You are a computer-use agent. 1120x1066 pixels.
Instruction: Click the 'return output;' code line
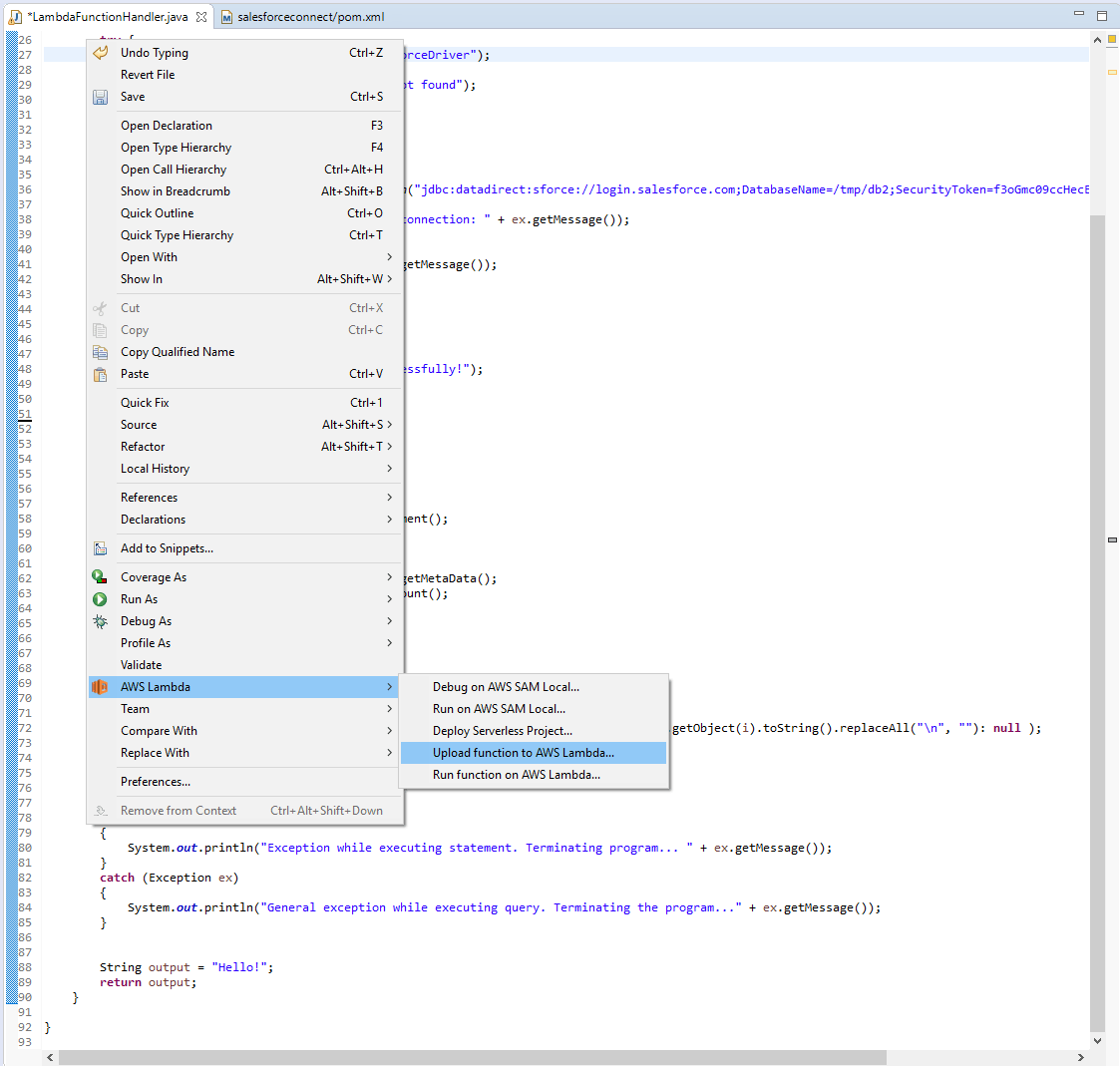[x=148, y=982]
